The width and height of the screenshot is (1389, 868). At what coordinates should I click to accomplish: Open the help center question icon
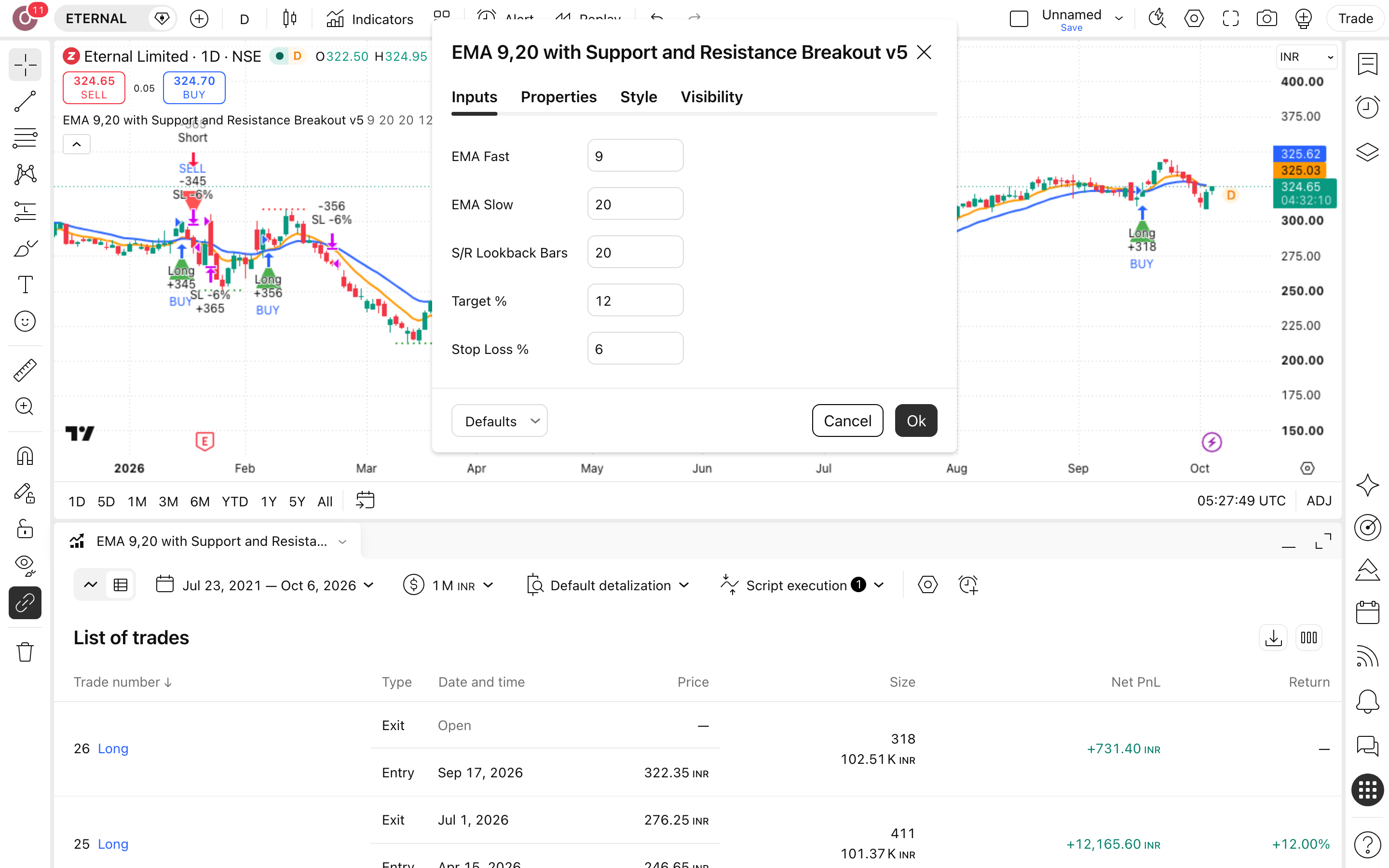click(1368, 844)
